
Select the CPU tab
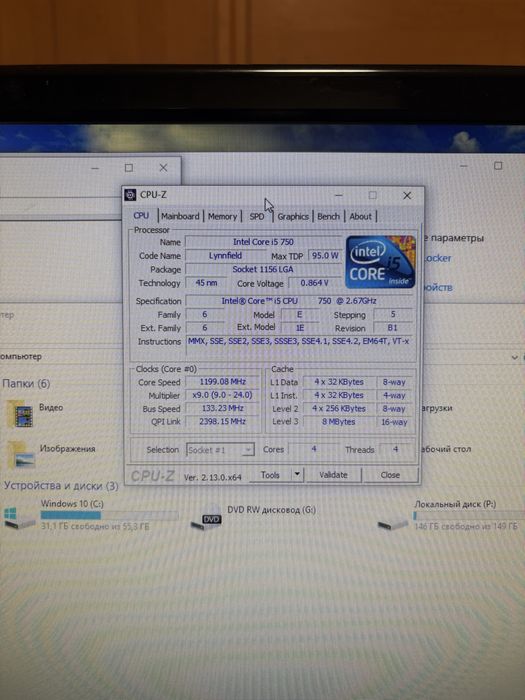click(141, 216)
